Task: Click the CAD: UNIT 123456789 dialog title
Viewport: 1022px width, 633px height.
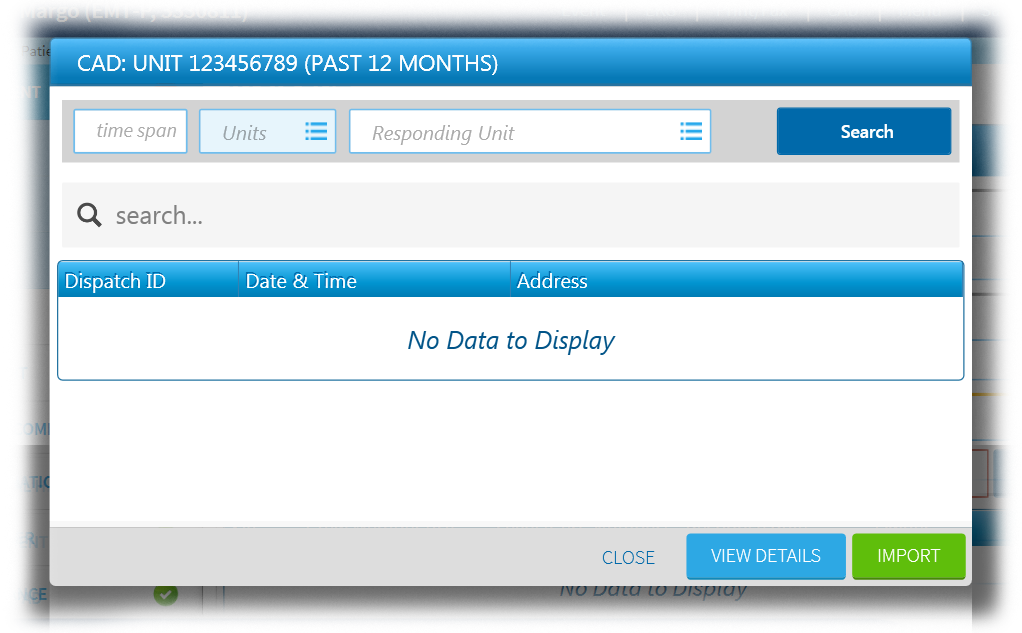Action: coord(287,63)
